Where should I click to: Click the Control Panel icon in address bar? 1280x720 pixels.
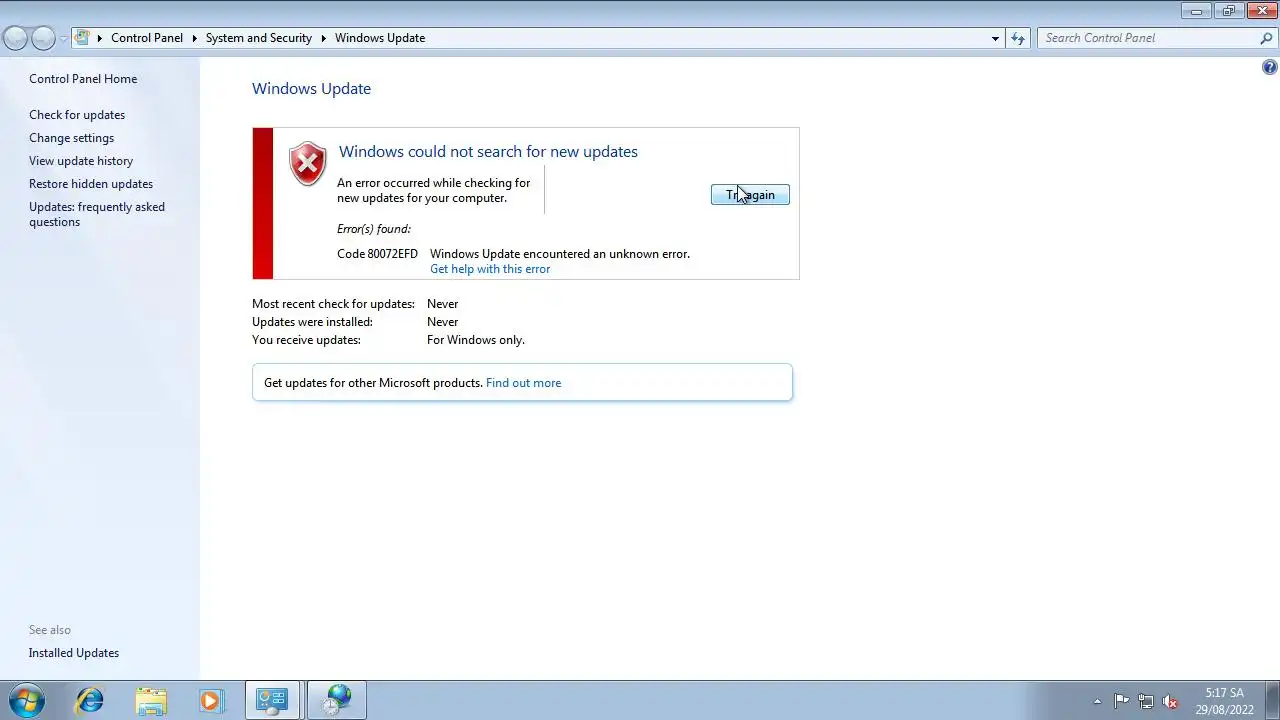tap(83, 38)
